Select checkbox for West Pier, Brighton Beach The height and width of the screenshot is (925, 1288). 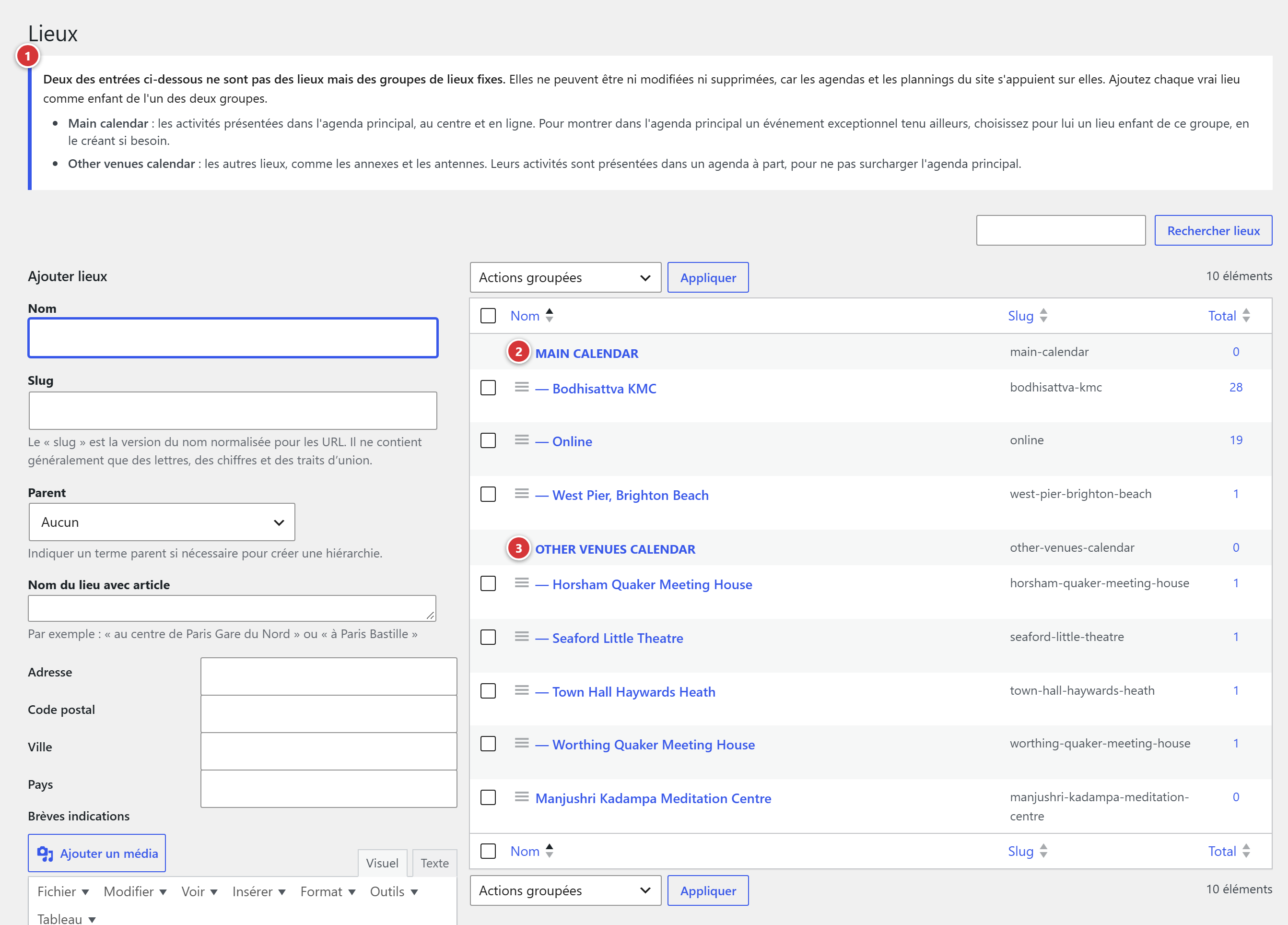point(488,494)
